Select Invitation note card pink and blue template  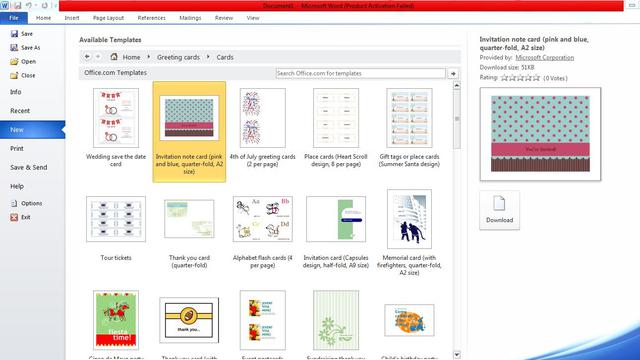pyautogui.click(x=189, y=132)
